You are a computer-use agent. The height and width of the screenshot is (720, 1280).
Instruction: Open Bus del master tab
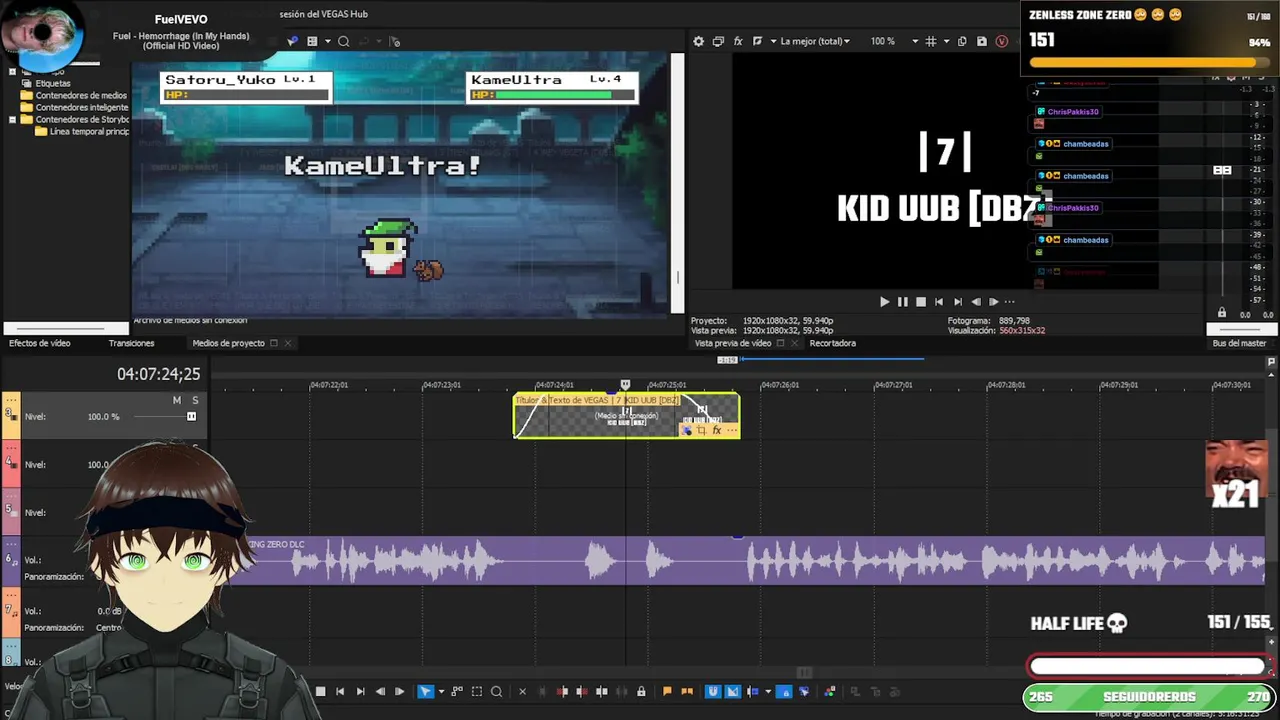1239,343
